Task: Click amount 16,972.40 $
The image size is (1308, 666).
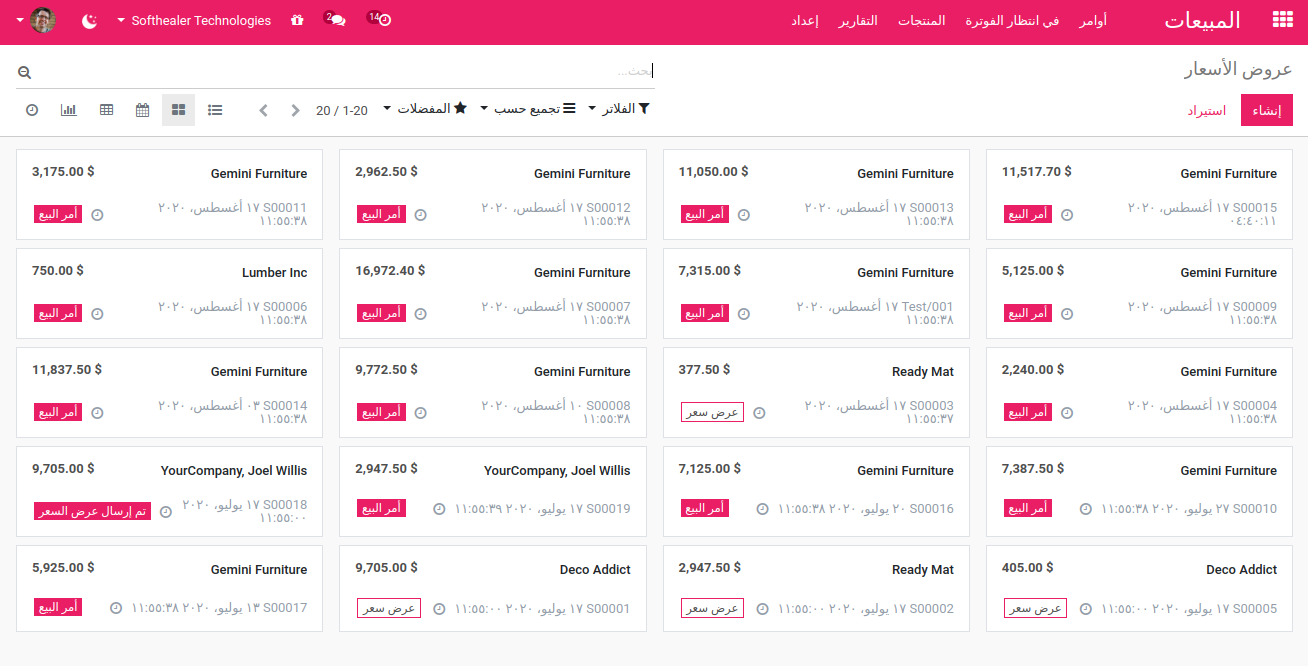Action: (x=389, y=270)
